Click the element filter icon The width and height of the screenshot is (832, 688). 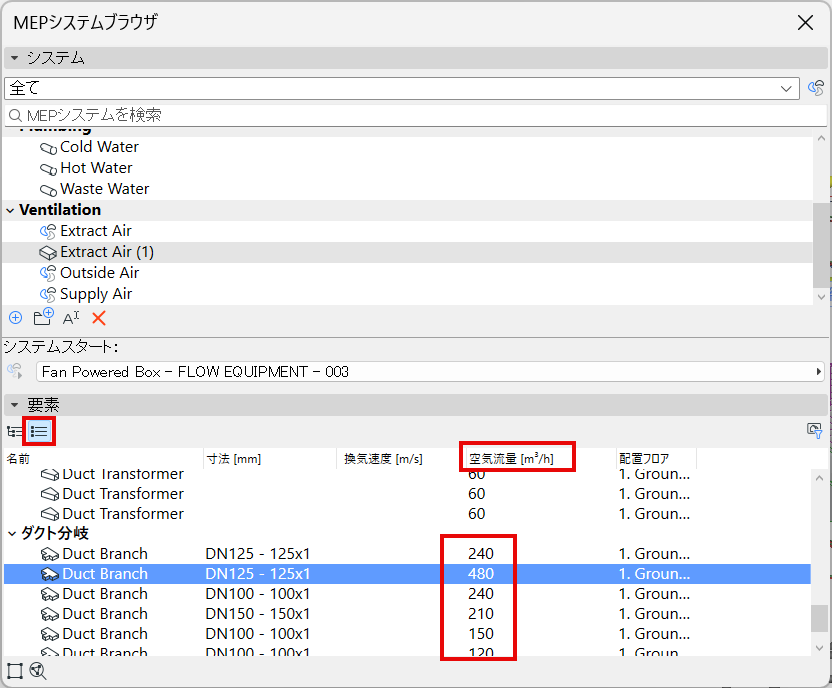coord(814,430)
